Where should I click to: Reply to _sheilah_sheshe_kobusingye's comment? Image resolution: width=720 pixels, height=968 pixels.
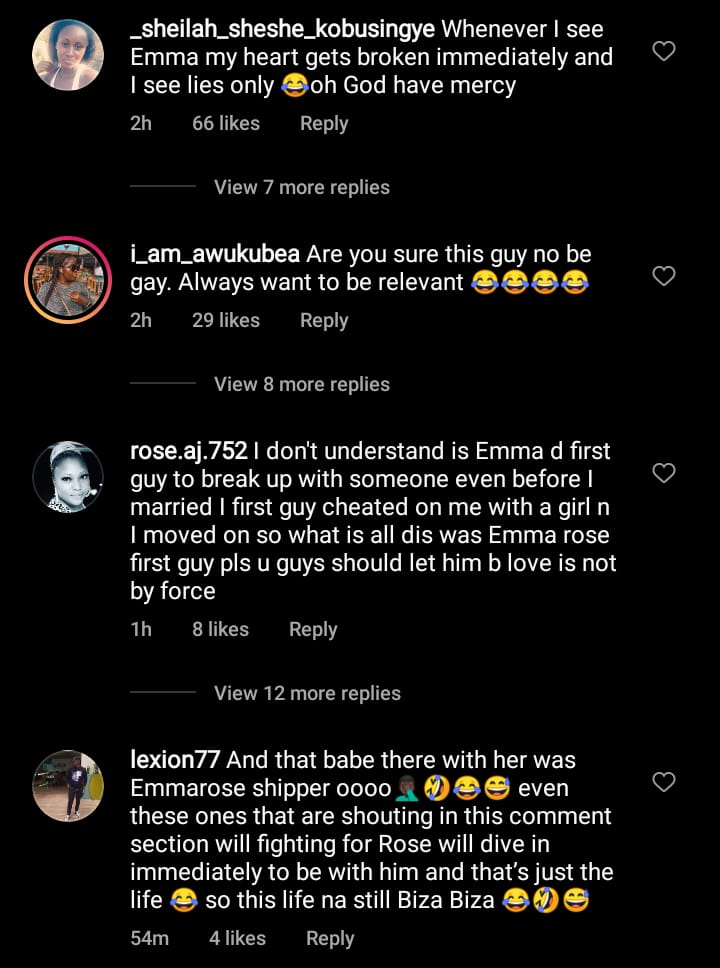tap(324, 124)
